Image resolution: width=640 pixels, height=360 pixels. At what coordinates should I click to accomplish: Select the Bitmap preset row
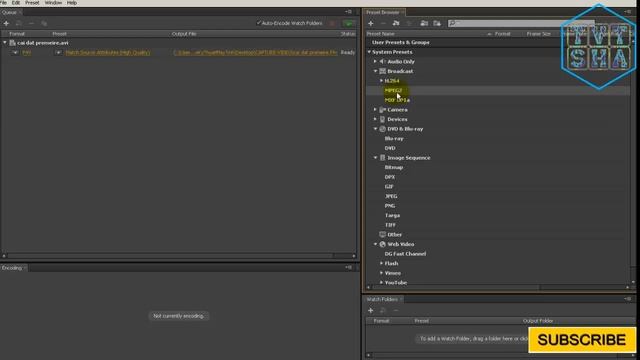498,167
